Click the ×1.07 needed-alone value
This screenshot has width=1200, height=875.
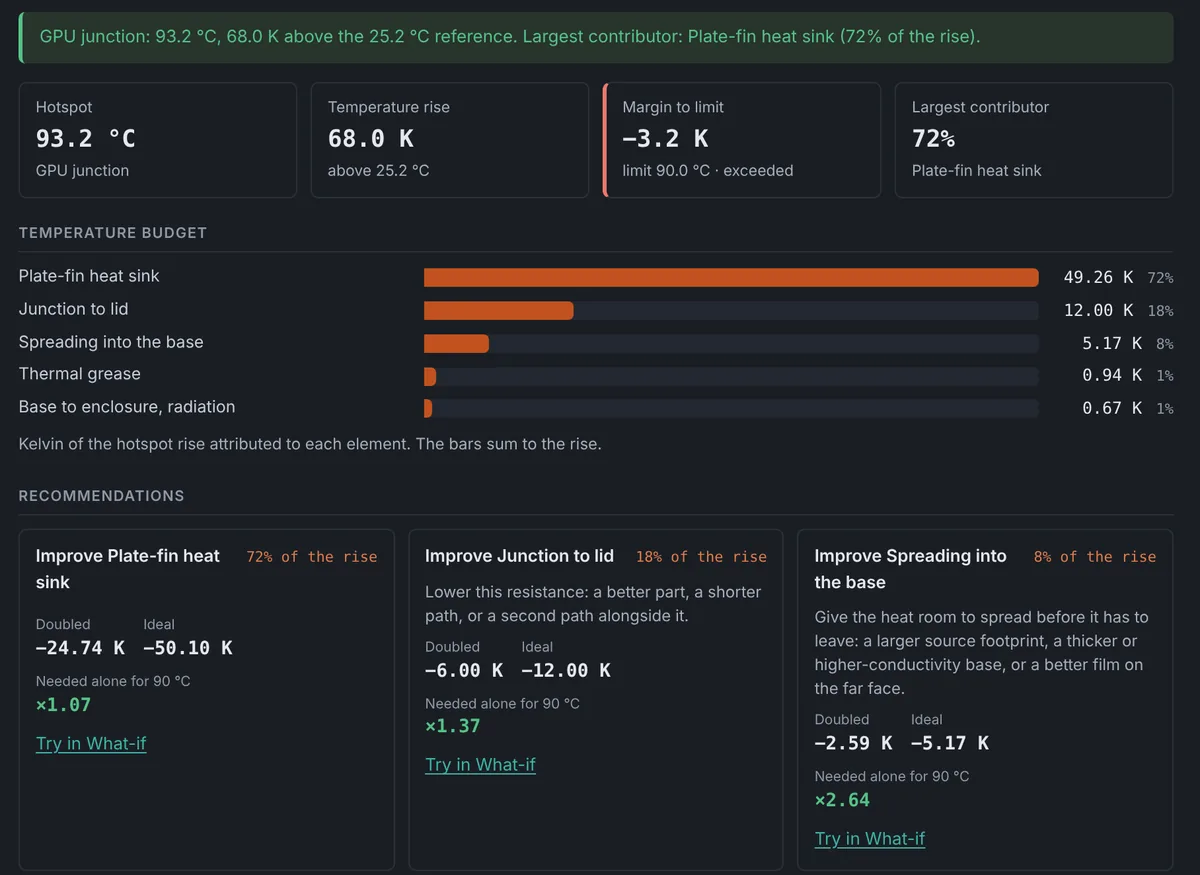pyautogui.click(x=63, y=705)
